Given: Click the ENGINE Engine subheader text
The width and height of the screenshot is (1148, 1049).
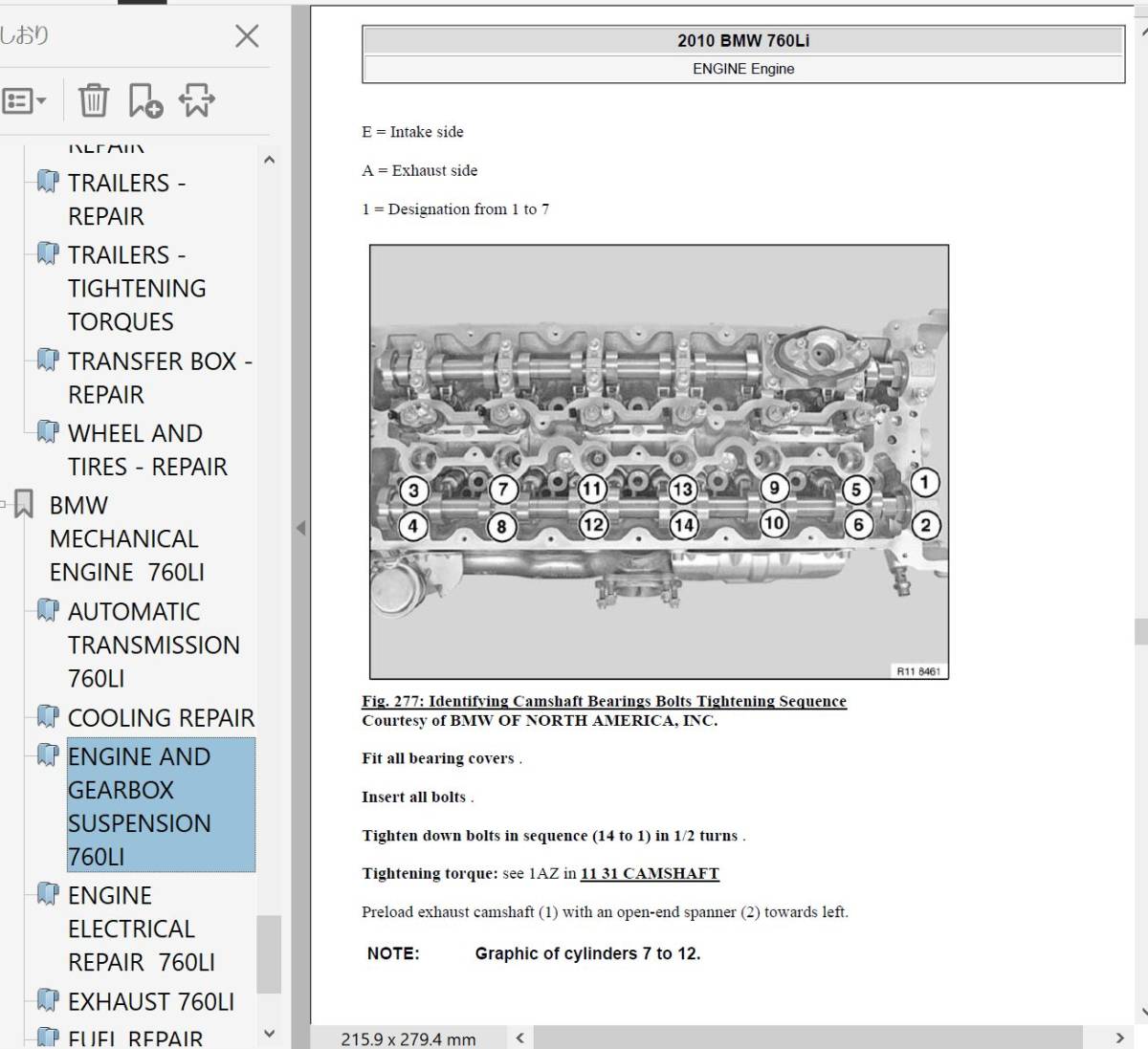Looking at the screenshot, I should (x=743, y=69).
